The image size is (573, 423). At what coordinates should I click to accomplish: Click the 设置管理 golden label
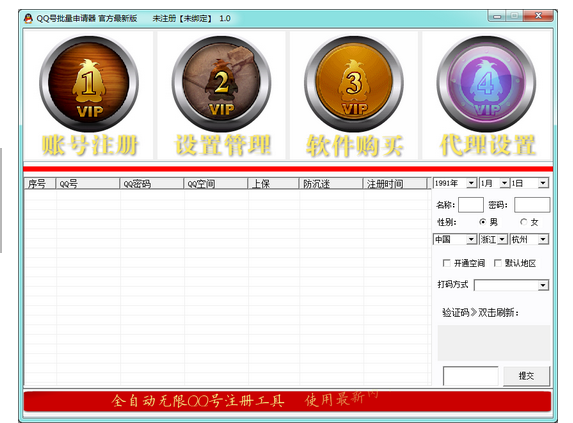(x=223, y=145)
